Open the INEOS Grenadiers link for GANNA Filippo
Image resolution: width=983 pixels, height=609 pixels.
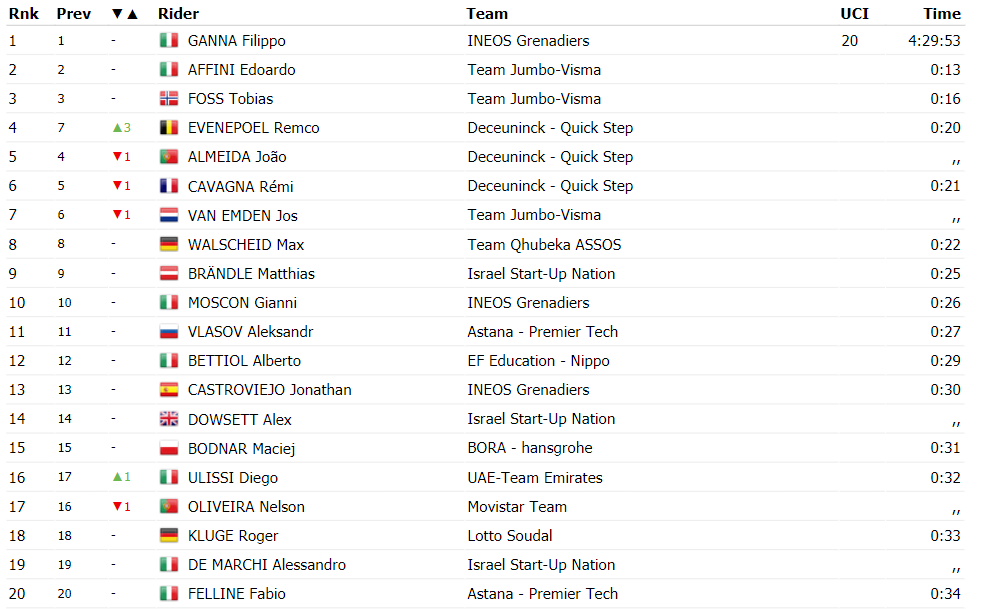(528, 41)
